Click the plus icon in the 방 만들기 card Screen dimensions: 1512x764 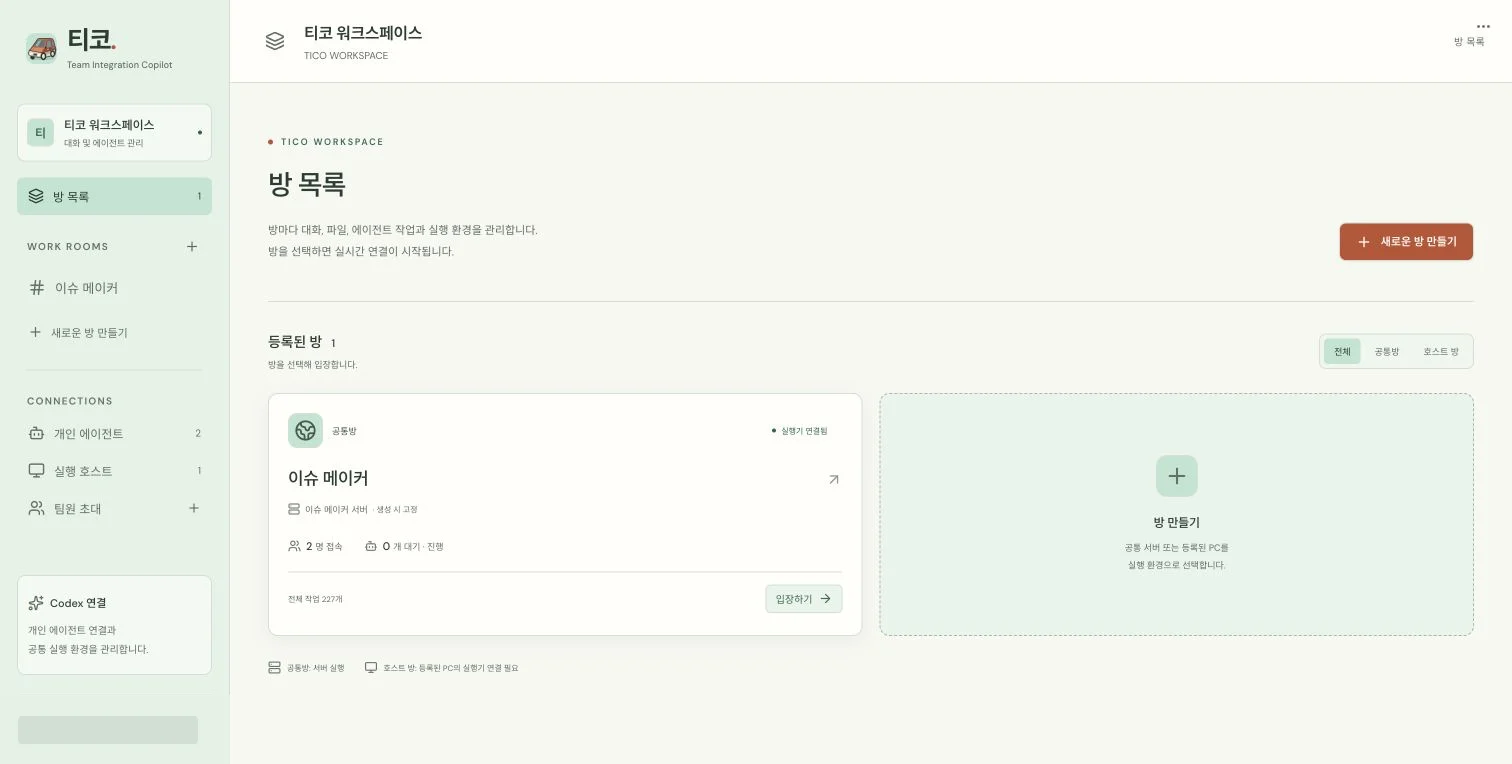[1176, 476]
